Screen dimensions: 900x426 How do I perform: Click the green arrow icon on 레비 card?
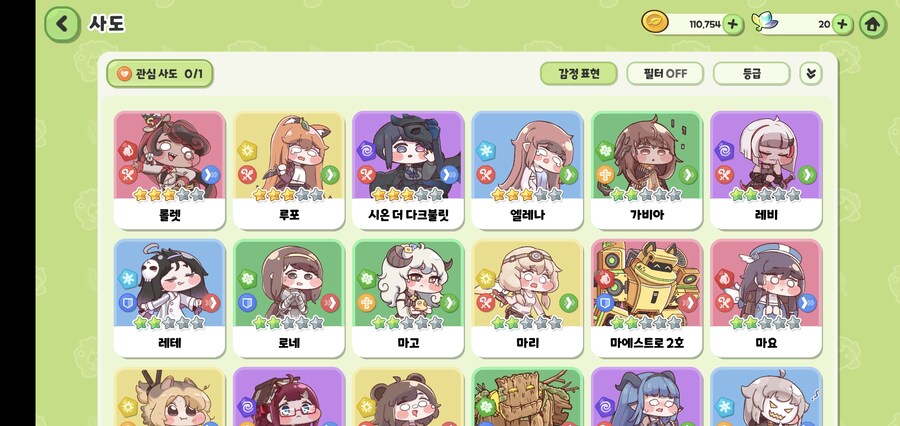(x=807, y=174)
